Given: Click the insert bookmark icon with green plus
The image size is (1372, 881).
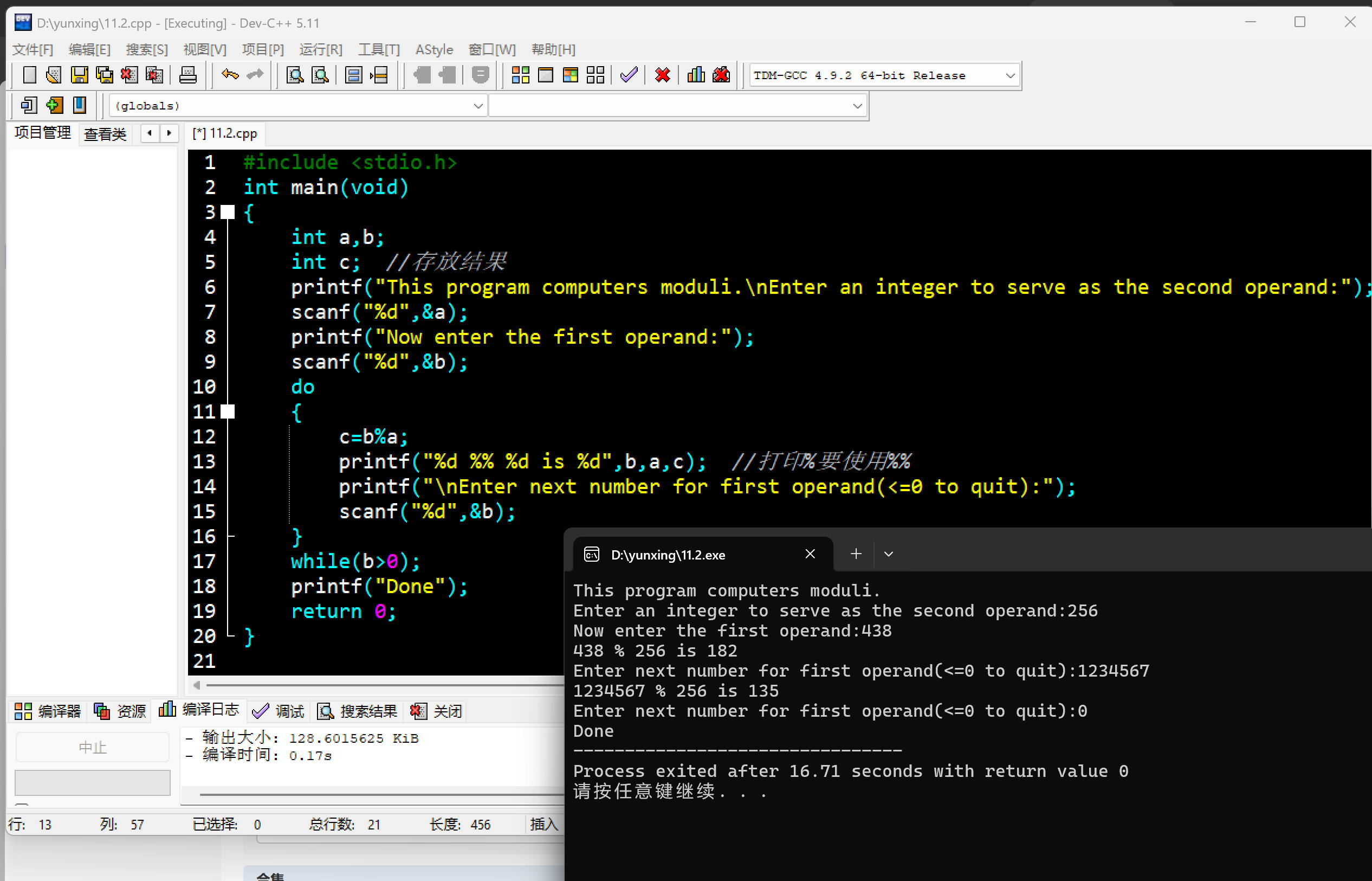Looking at the screenshot, I should point(54,105).
